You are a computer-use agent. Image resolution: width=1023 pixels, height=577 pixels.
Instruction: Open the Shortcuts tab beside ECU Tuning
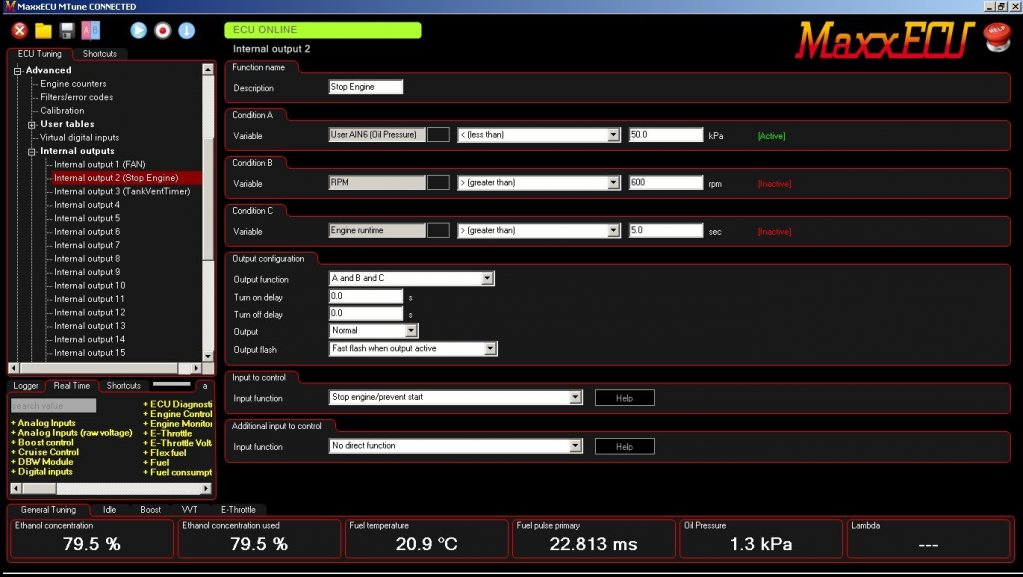pos(100,54)
